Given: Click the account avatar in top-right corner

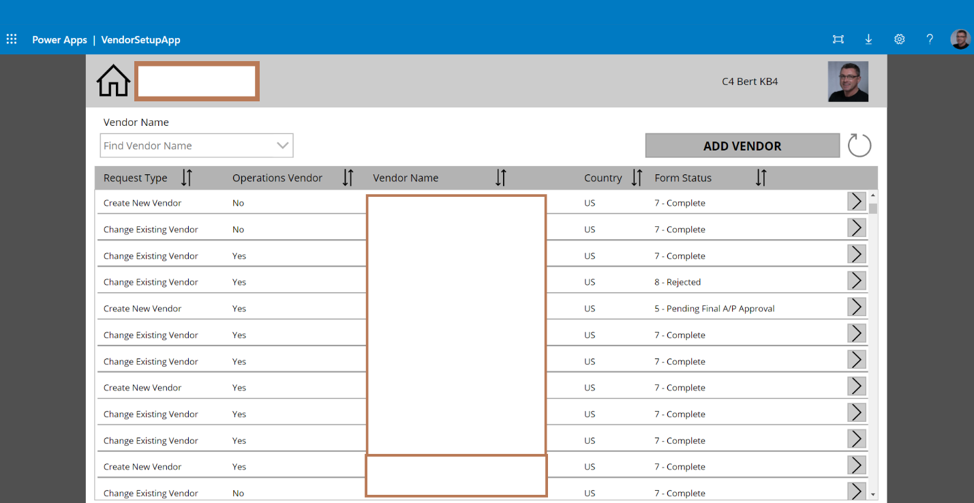Looking at the screenshot, I should (x=960, y=39).
